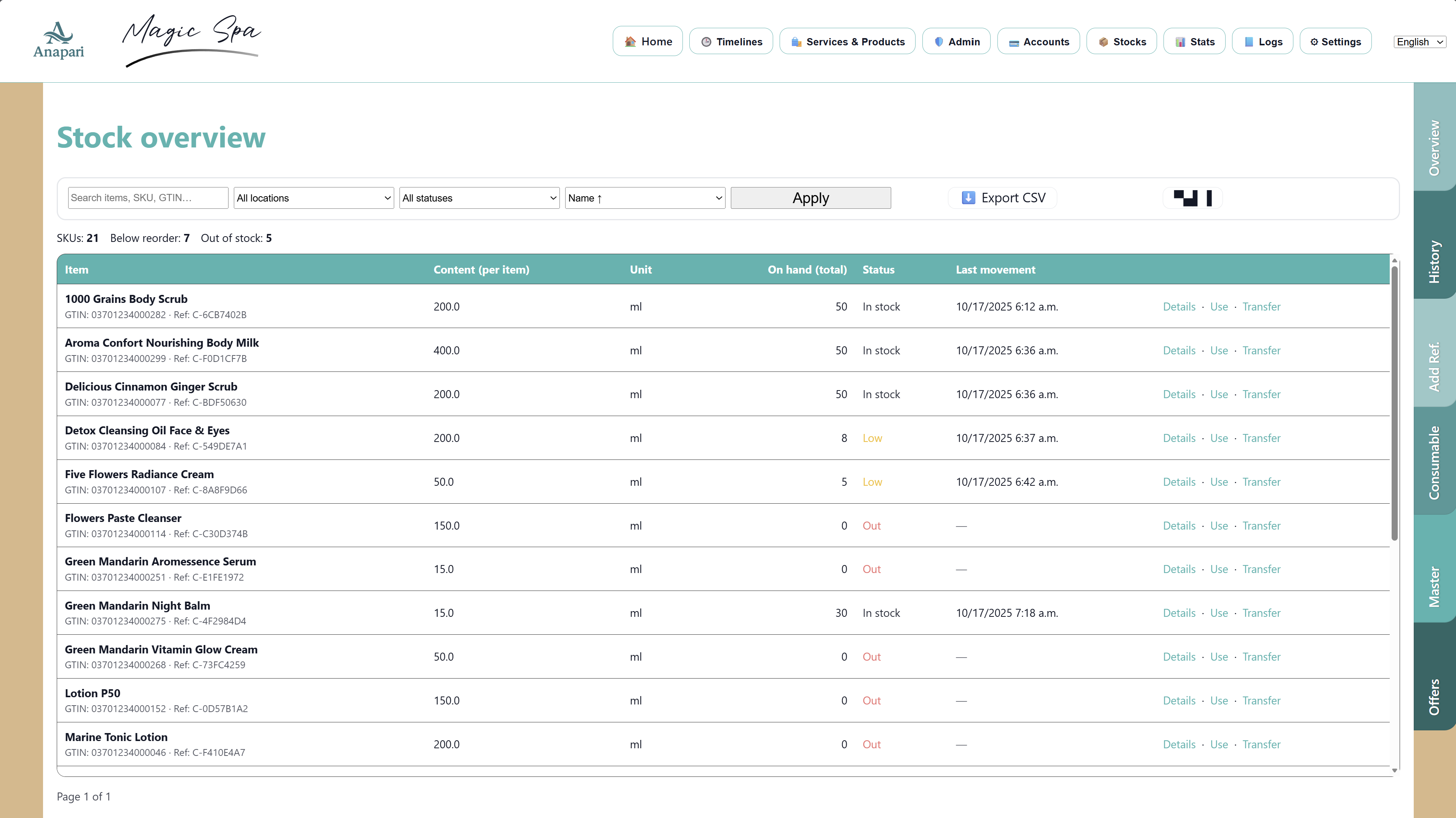The width and height of the screenshot is (1456, 818).
Task: Open the Name sort order dropdown
Action: 645,198
